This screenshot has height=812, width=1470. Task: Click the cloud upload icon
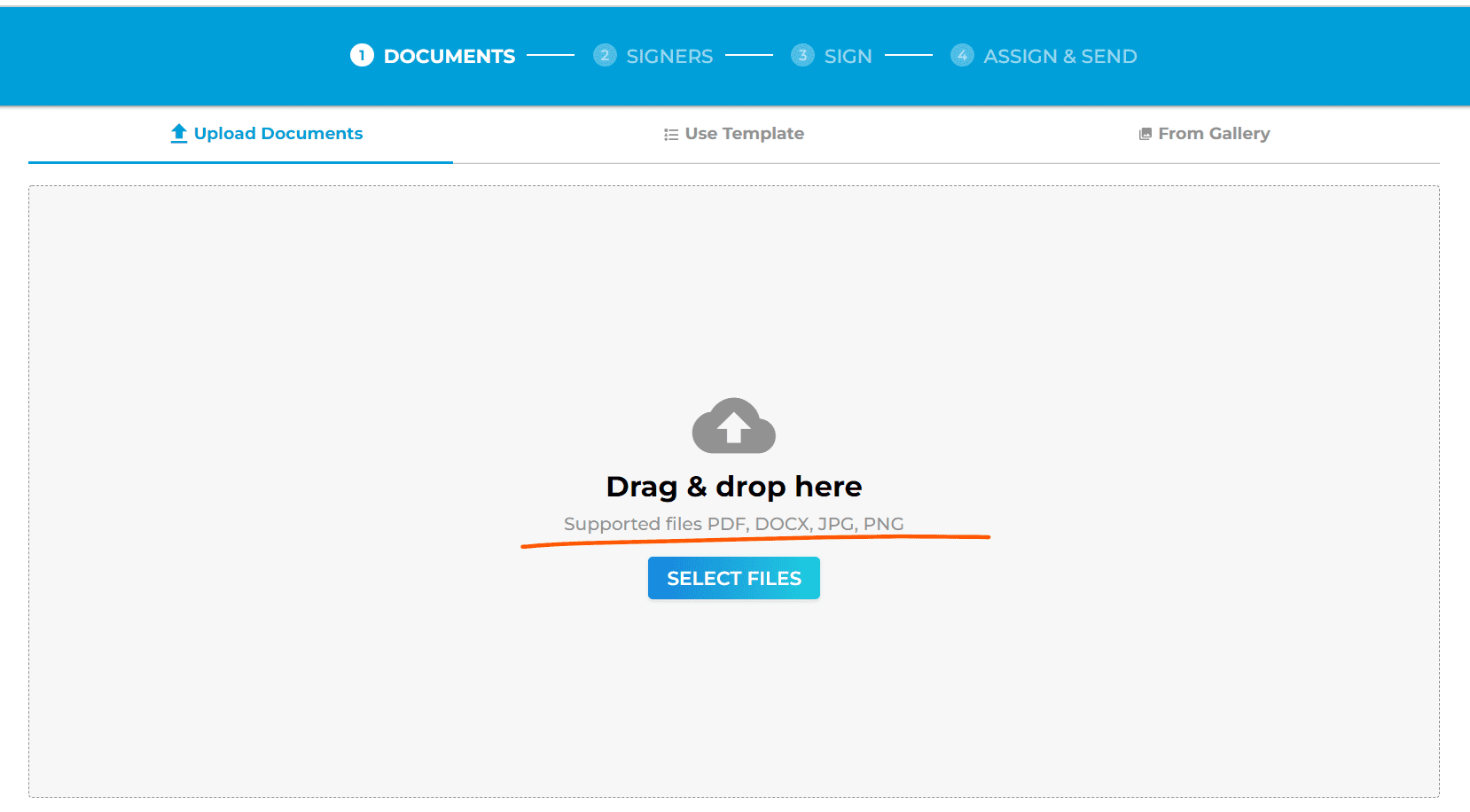point(734,426)
